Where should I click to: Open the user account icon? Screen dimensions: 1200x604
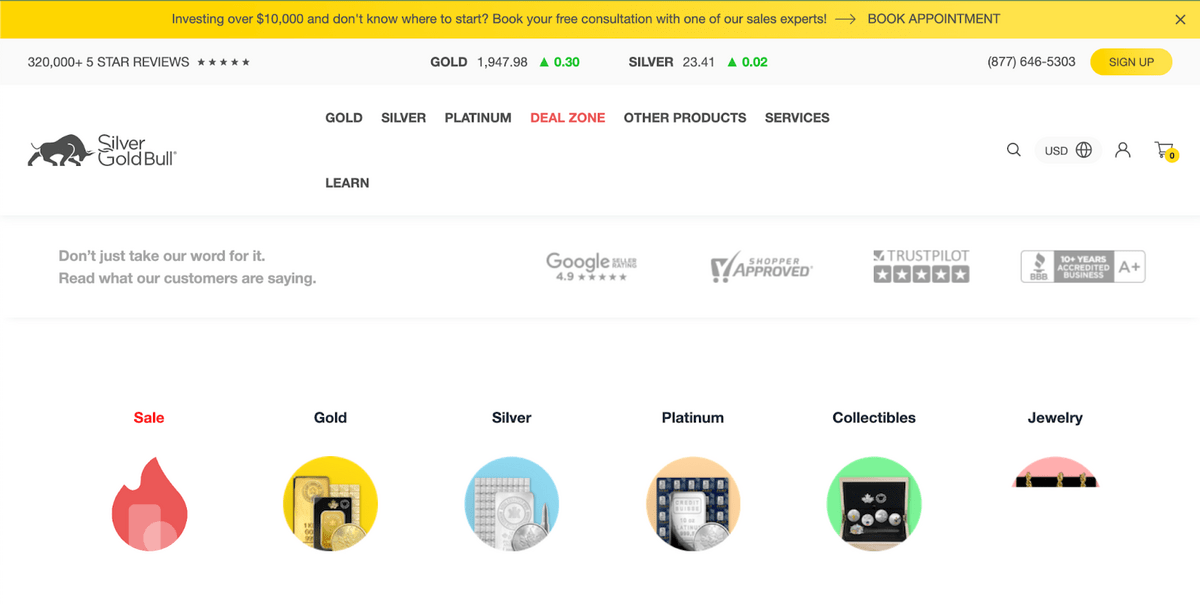1123,150
